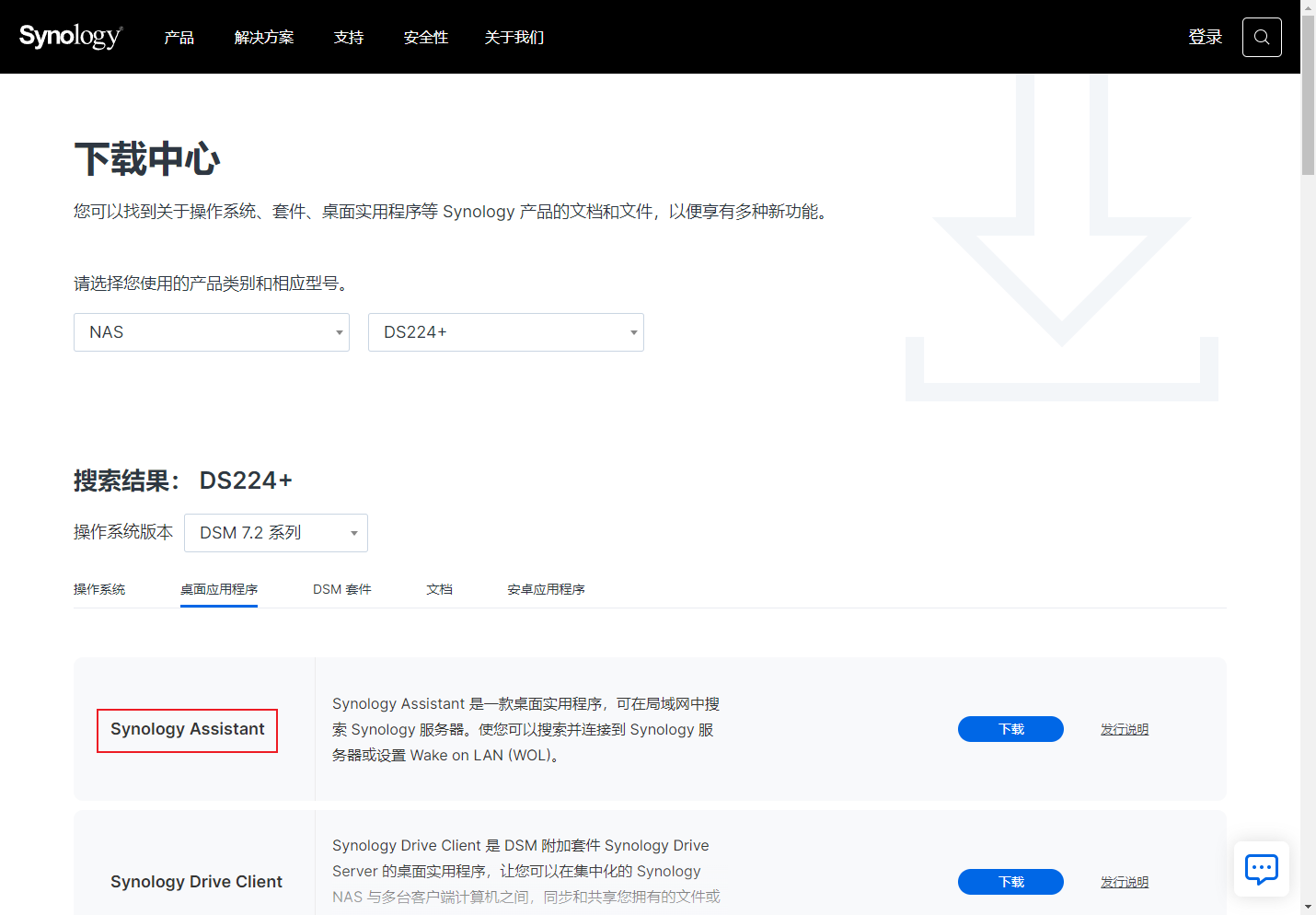Open the 安卓应用程序 tab
Screen dimensions: 1316x915
coord(546,589)
